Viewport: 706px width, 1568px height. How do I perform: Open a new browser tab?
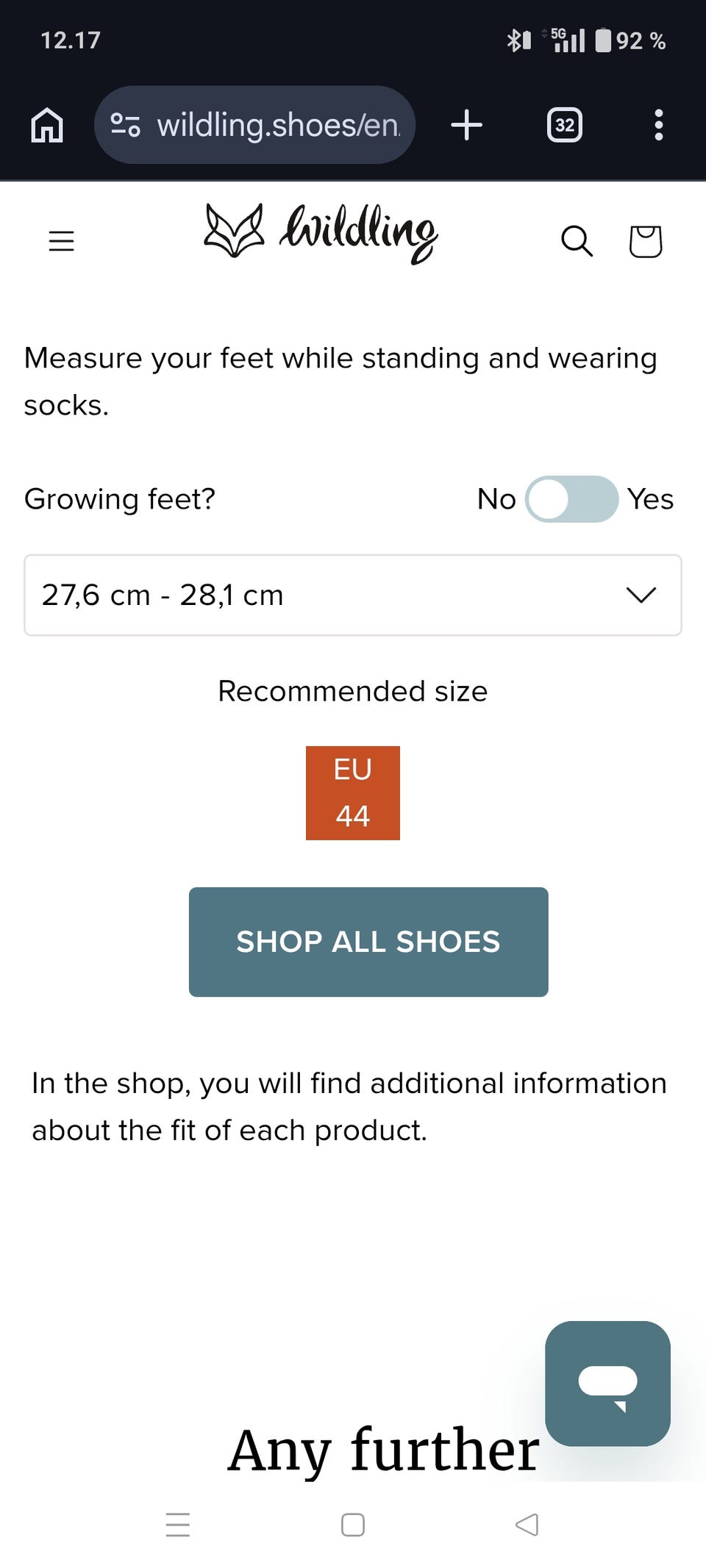click(466, 125)
